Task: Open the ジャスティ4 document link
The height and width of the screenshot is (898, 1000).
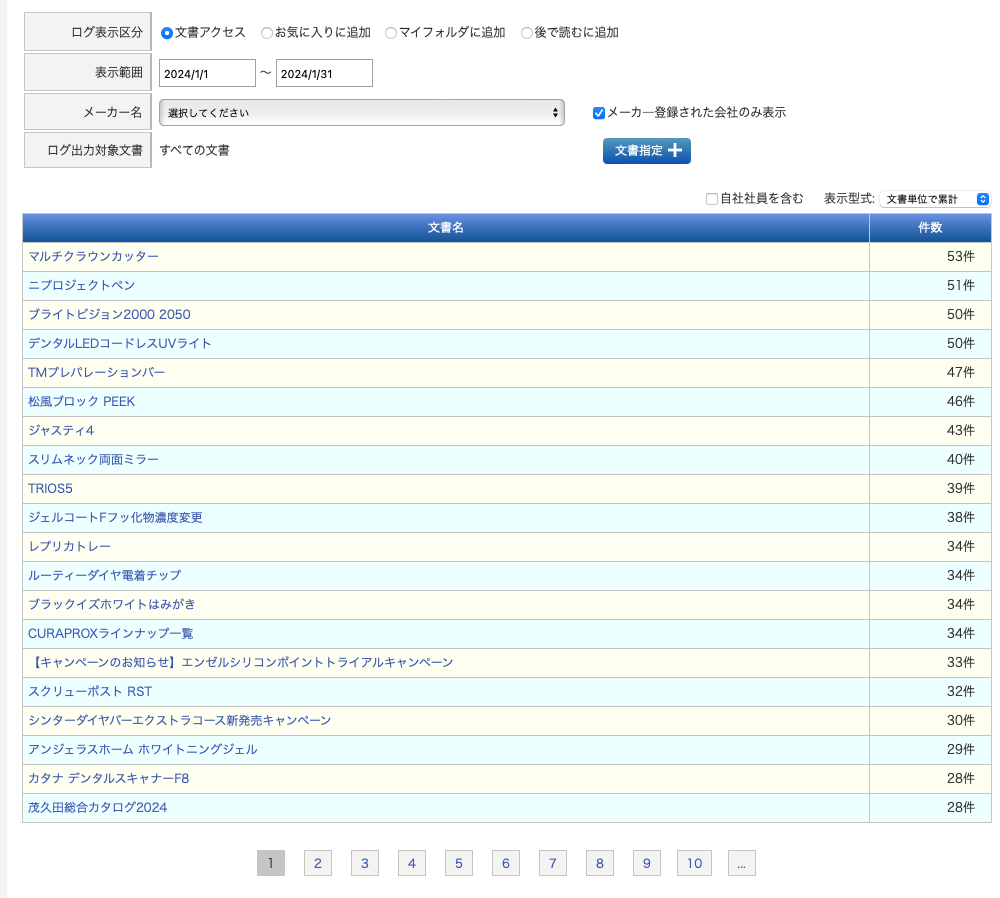Action: pos(61,431)
